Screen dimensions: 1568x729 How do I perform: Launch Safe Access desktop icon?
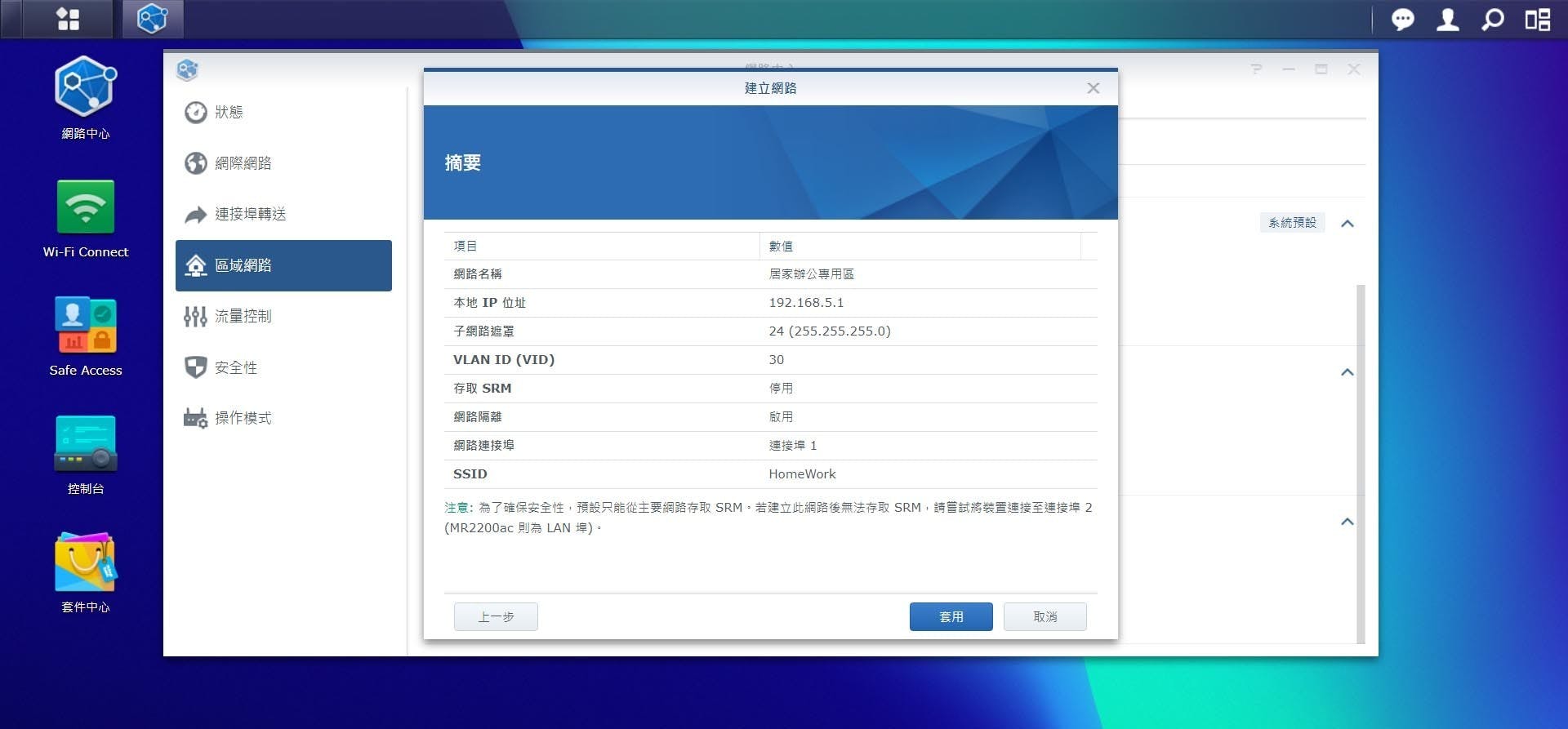click(86, 336)
